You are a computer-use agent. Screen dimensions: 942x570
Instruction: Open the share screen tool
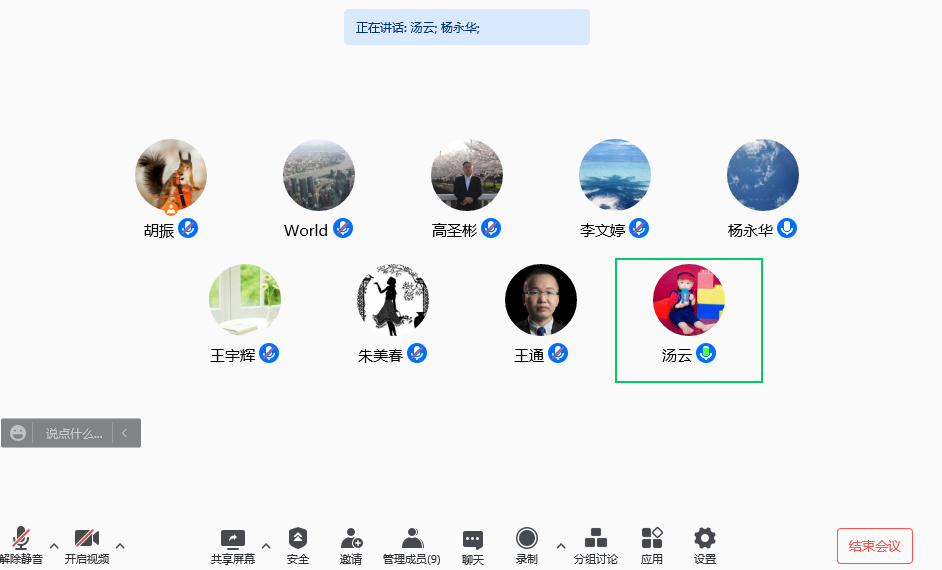point(232,539)
